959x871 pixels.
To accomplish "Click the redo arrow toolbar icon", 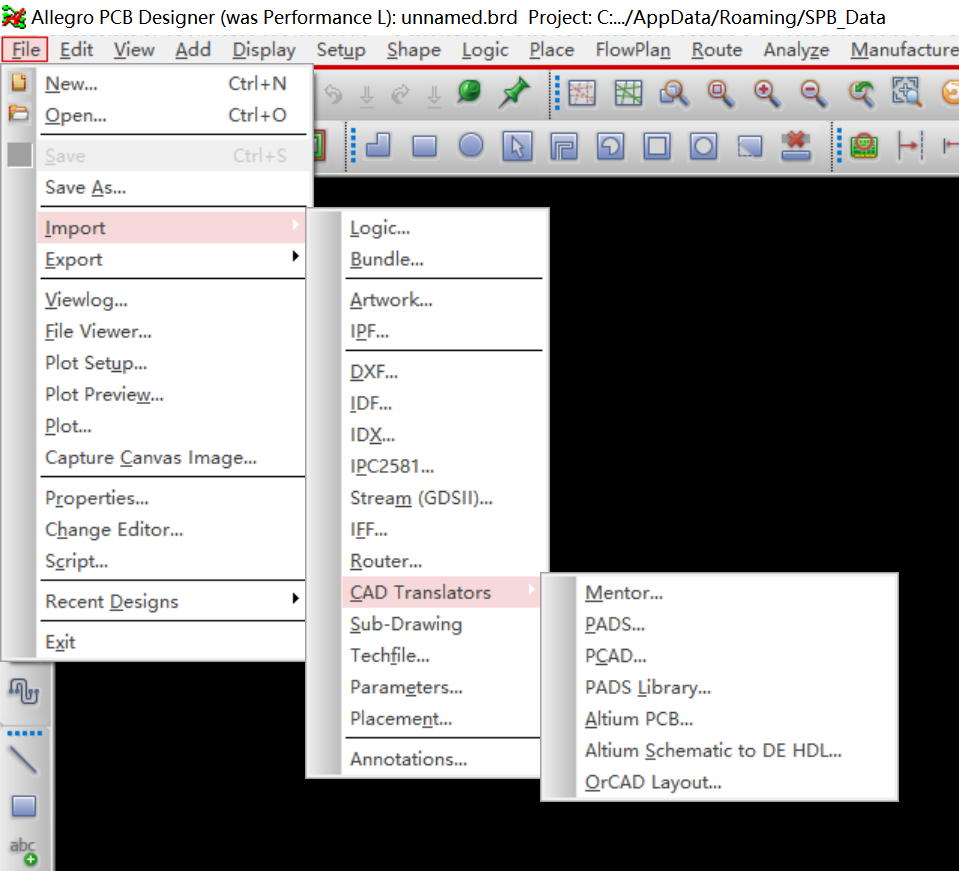I will (x=400, y=94).
